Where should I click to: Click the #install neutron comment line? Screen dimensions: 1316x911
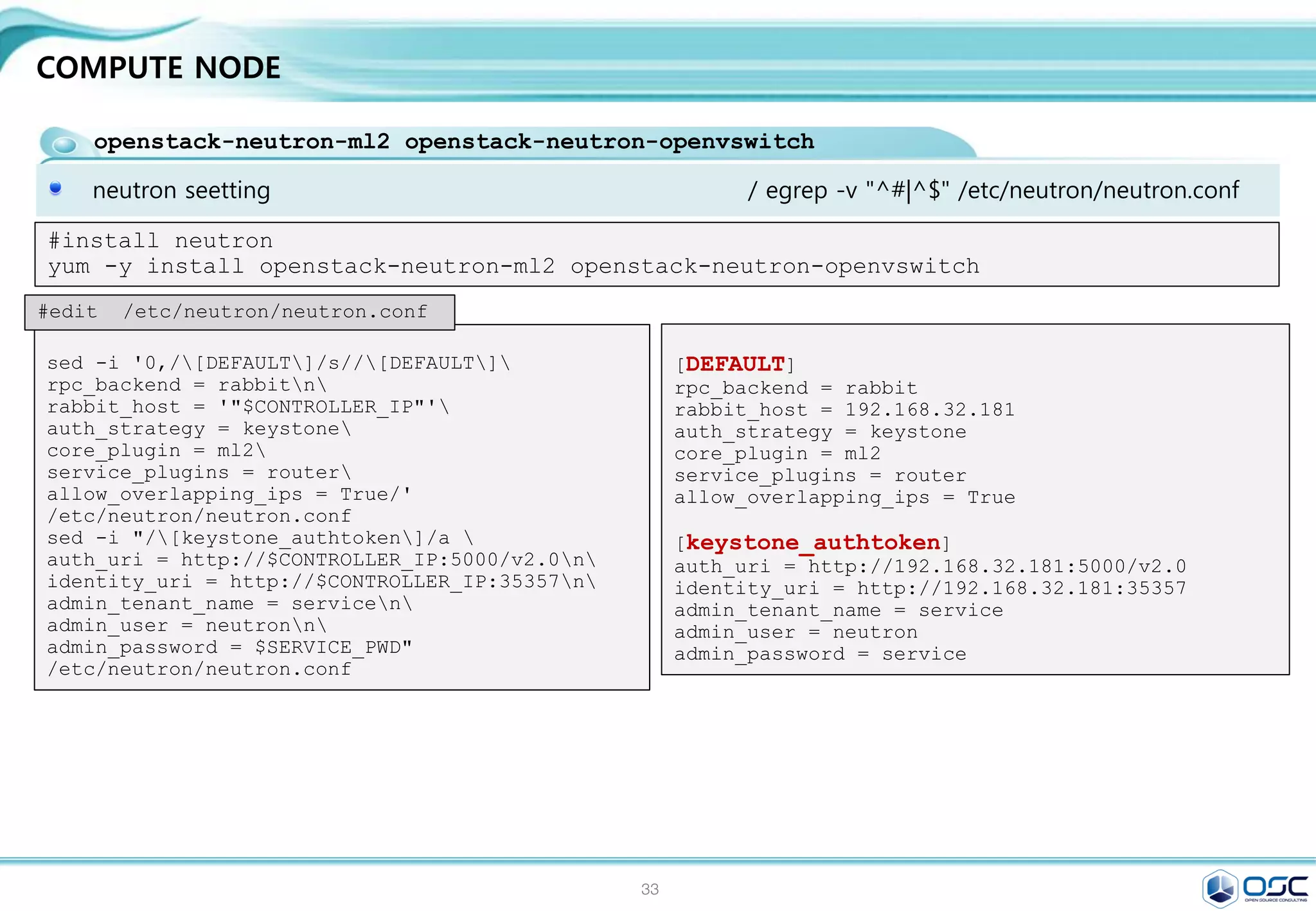coord(161,241)
